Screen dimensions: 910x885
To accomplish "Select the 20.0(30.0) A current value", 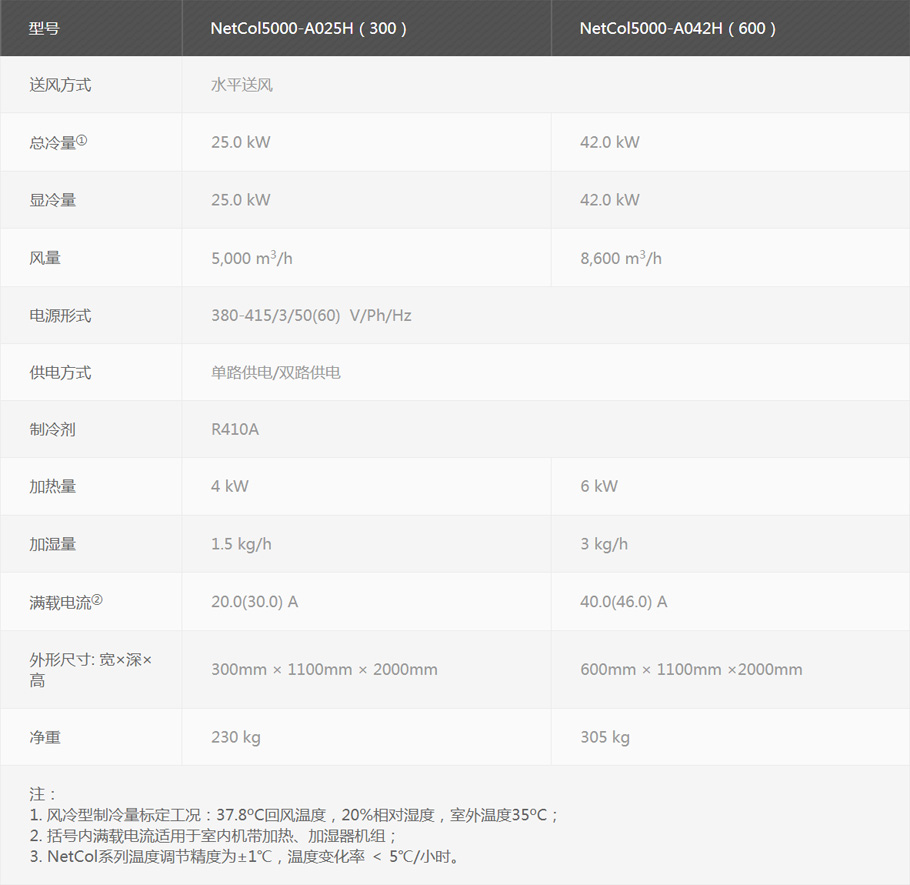I will coord(255,602).
